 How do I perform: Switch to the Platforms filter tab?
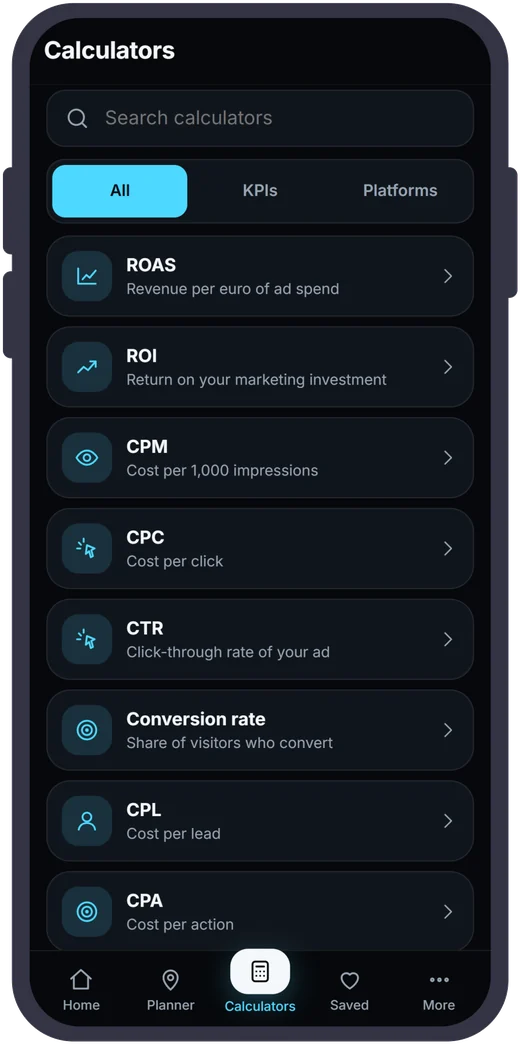pyautogui.click(x=400, y=191)
